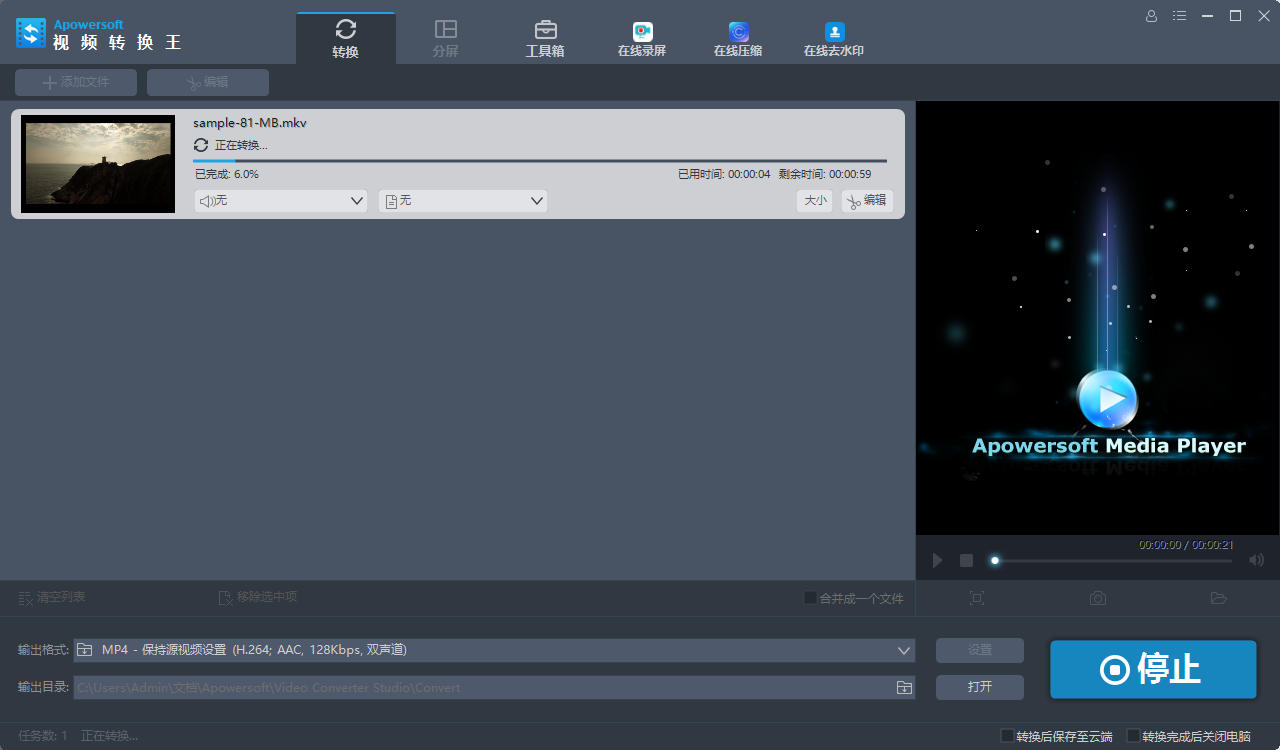Enable the 转换完成后关闭电脑 checkbox
The height and width of the screenshot is (750, 1280).
click(1133, 736)
